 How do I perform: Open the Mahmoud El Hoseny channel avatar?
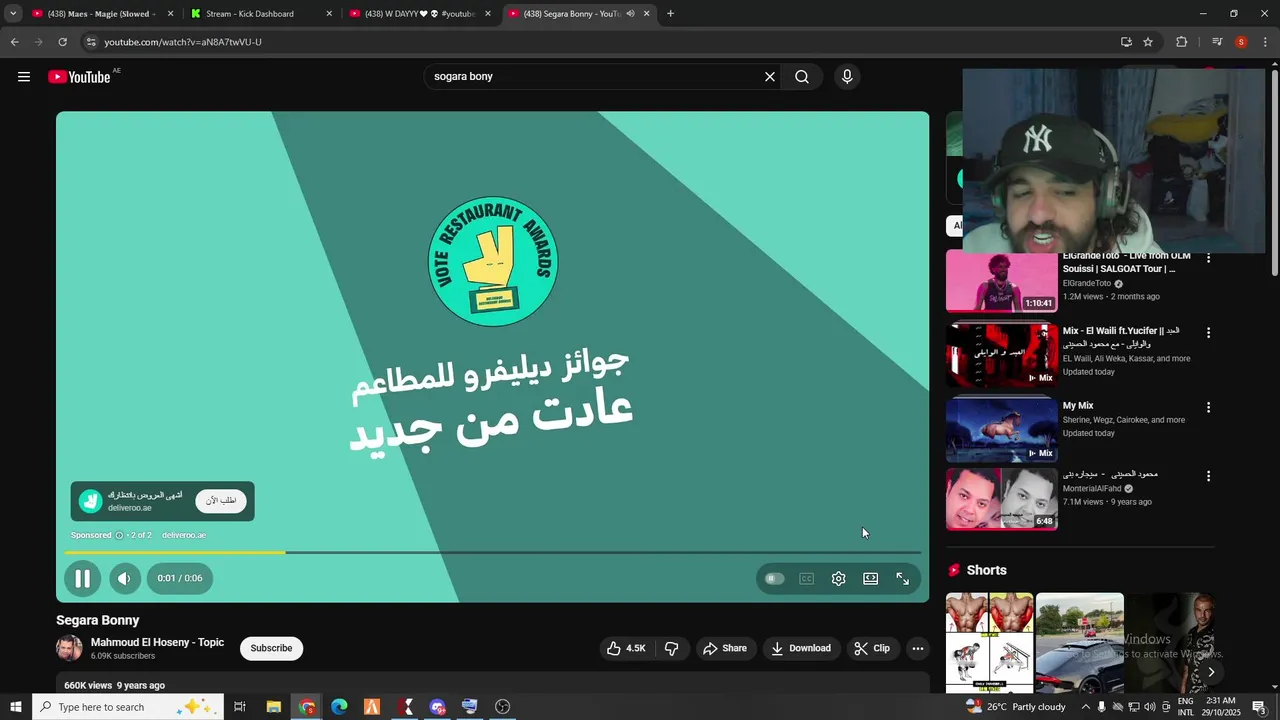point(69,648)
